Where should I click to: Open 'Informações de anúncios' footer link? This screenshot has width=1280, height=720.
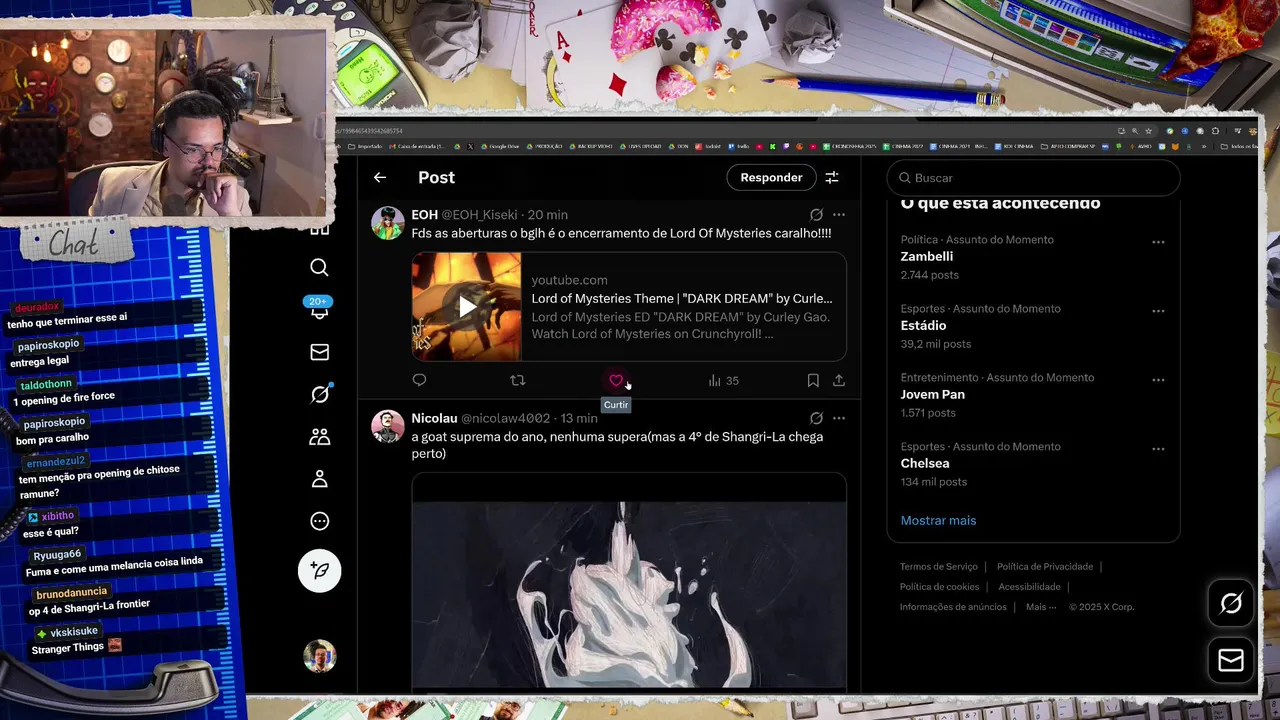click(x=953, y=607)
